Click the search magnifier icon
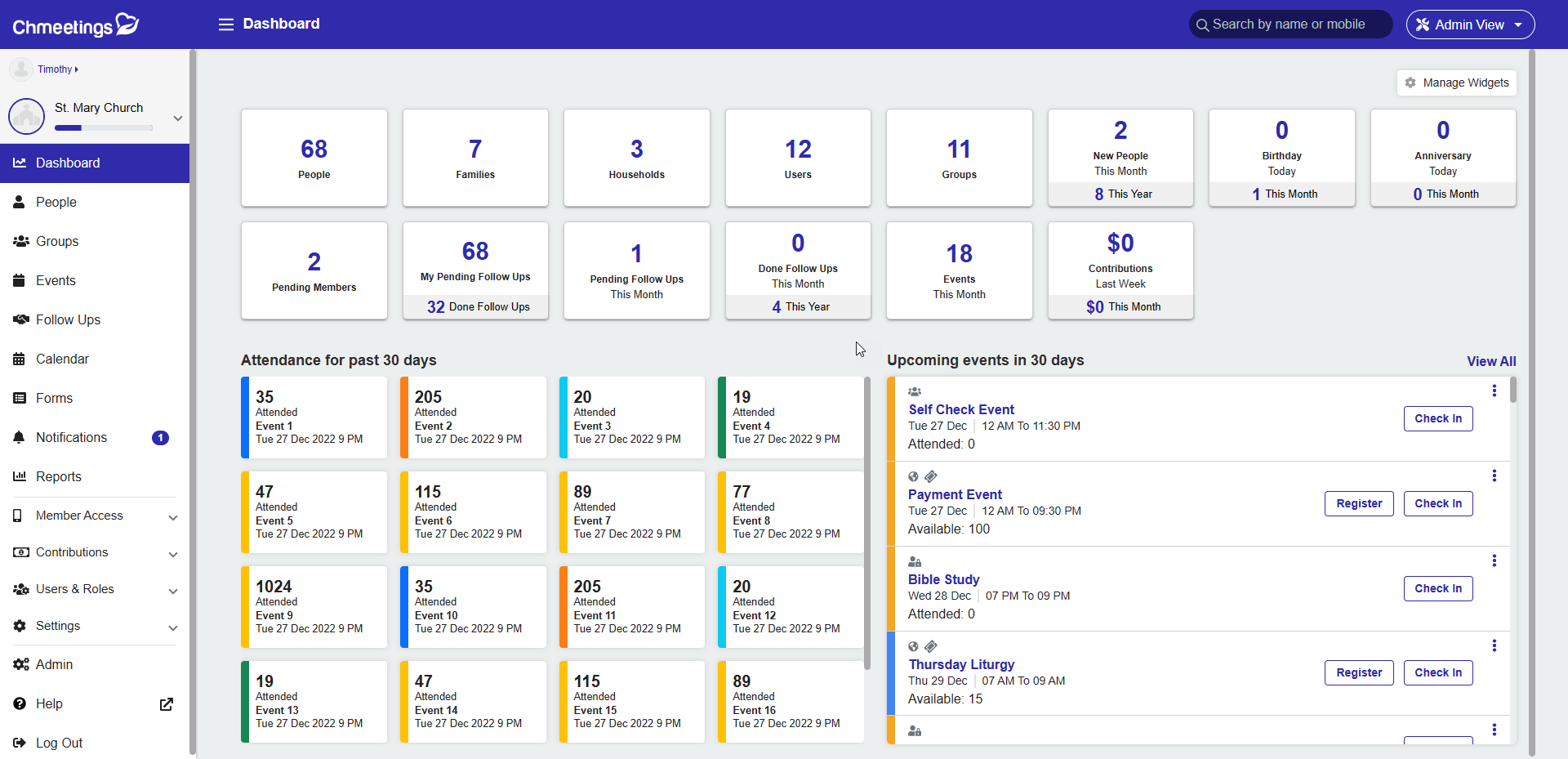Image resolution: width=1568 pixels, height=759 pixels. tap(1202, 25)
